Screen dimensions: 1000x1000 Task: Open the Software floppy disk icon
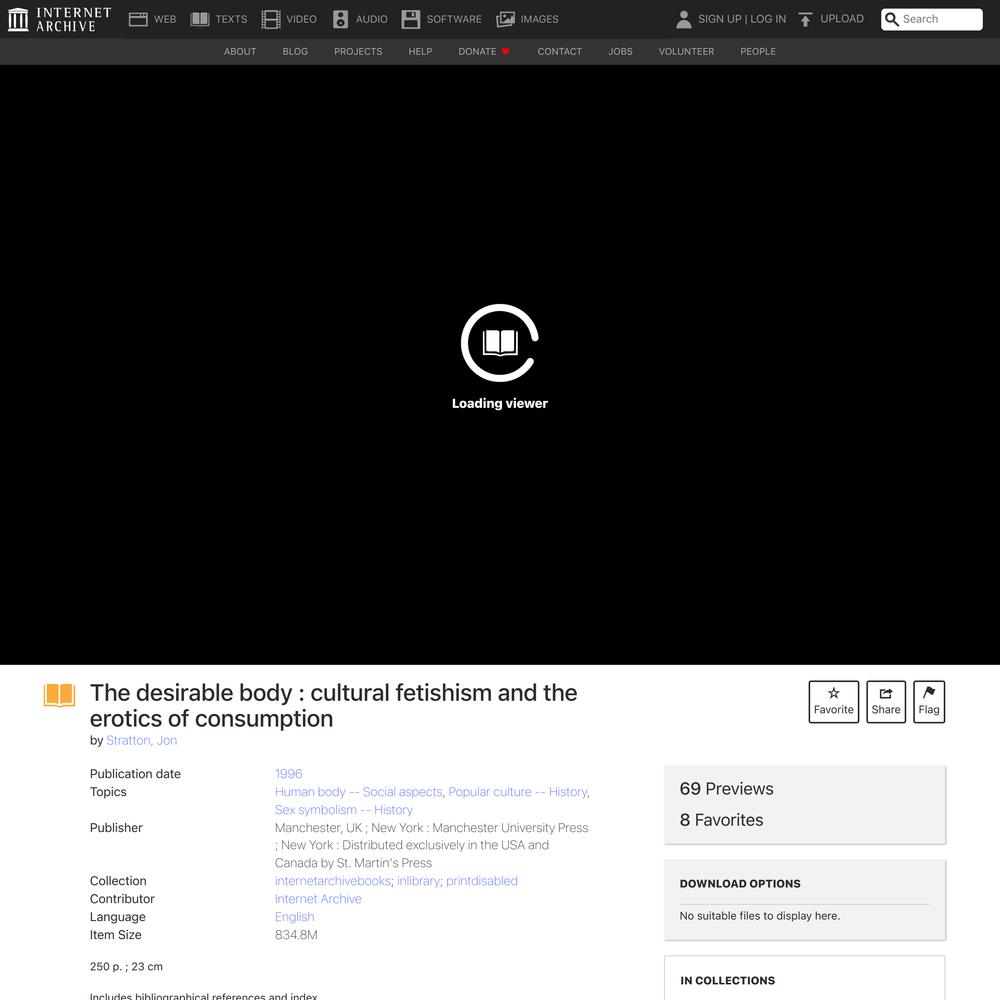[x=411, y=19]
